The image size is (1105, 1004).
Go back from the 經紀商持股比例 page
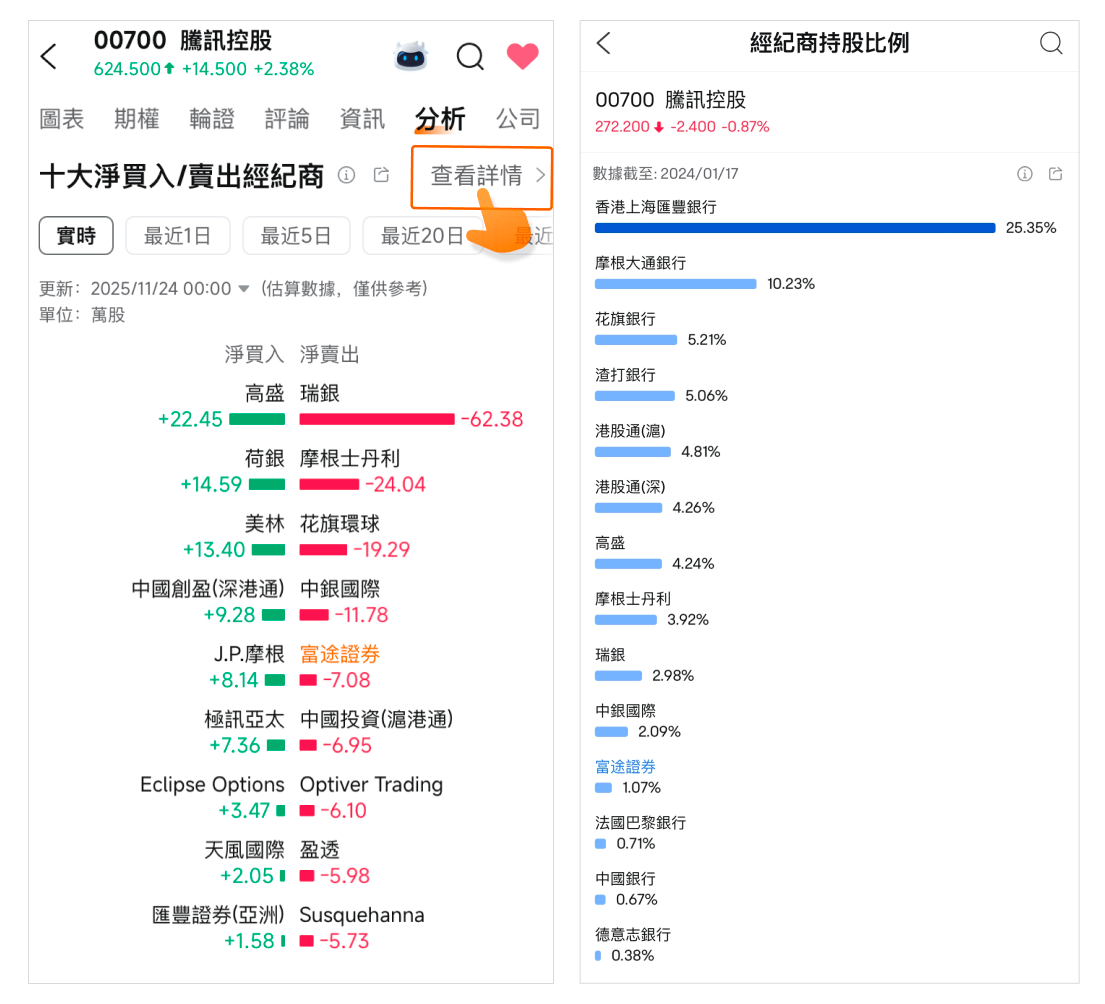coord(603,43)
